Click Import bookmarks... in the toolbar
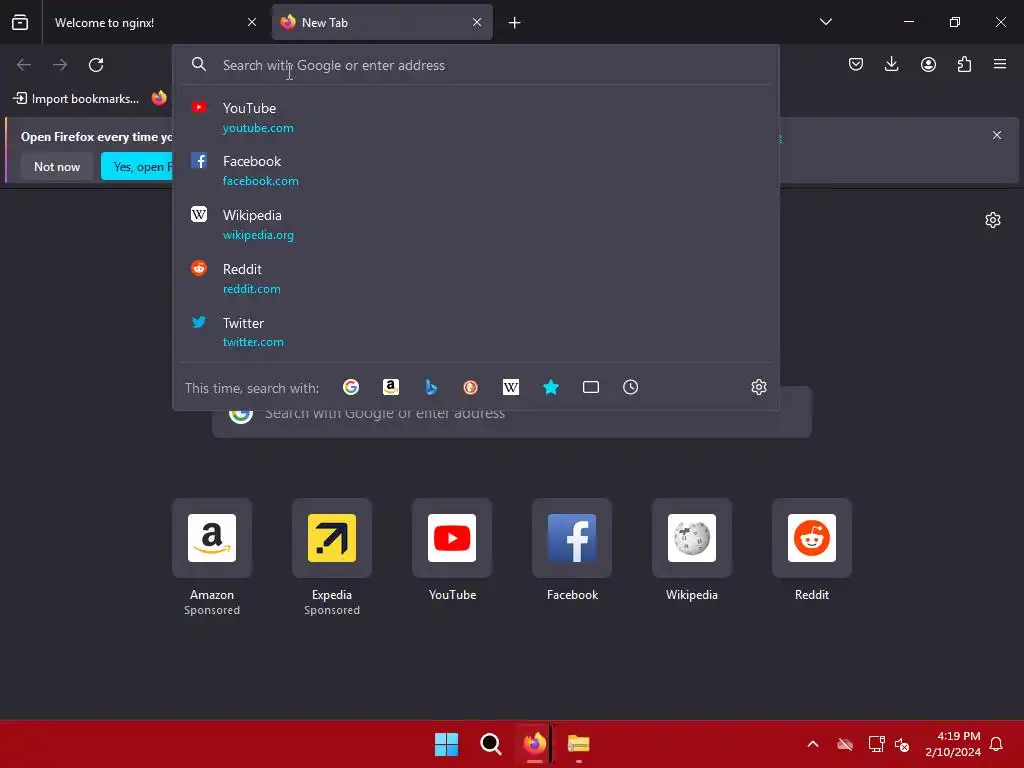1024x768 pixels. point(76,99)
